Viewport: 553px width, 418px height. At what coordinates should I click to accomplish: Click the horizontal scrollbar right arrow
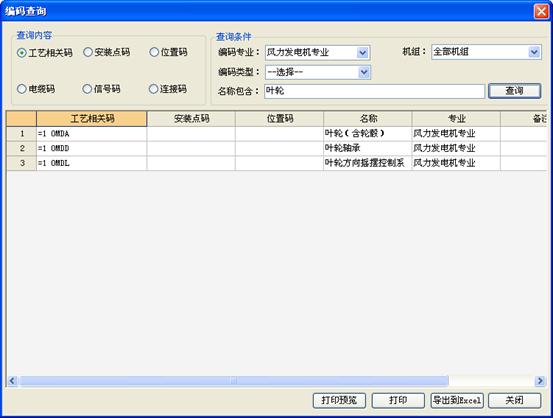(540, 381)
